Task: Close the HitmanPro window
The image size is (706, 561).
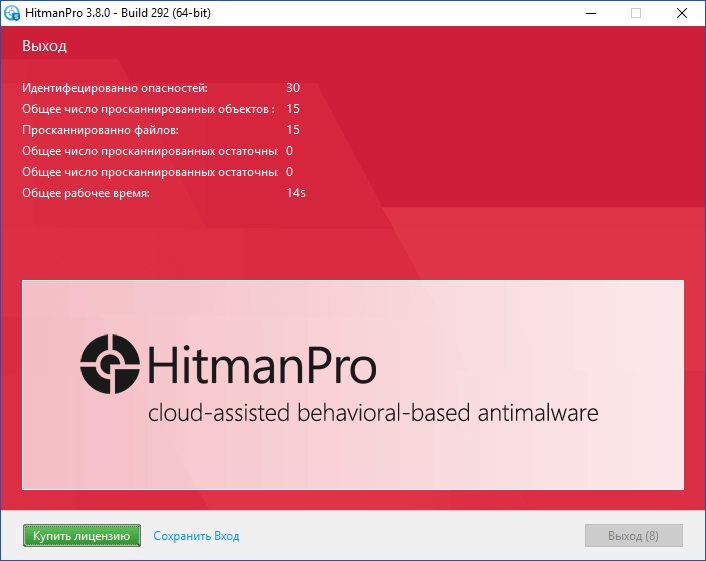Action: tap(682, 13)
